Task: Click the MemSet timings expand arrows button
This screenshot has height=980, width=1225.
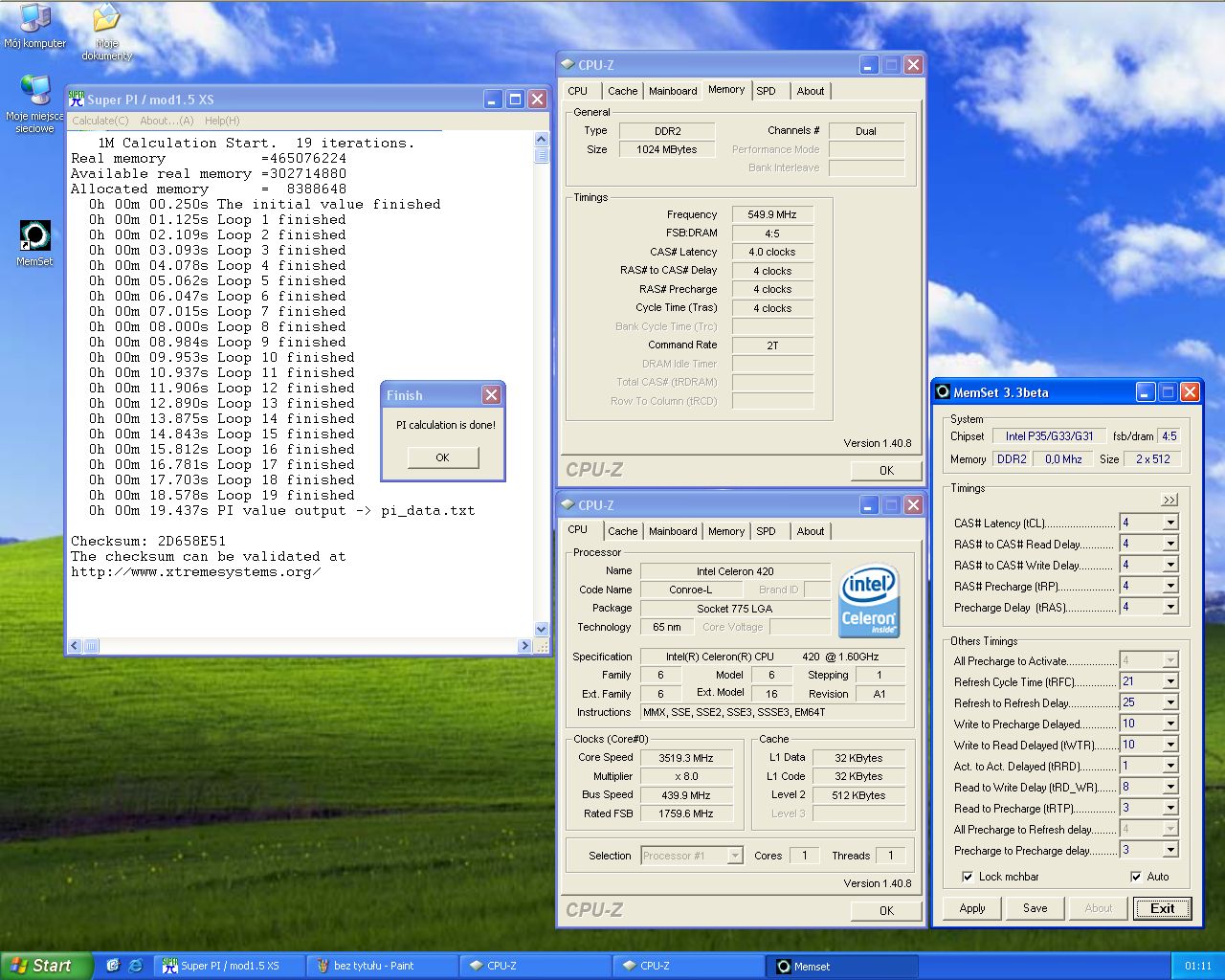Action: coord(1169,500)
